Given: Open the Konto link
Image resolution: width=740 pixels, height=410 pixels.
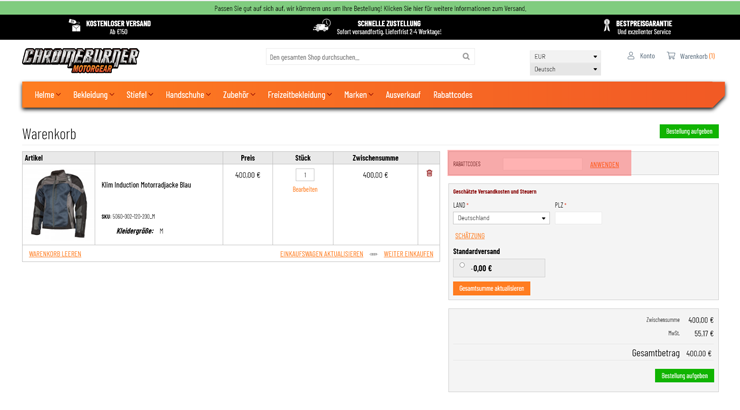Looking at the screenshot, I should [x=647, y=56].
